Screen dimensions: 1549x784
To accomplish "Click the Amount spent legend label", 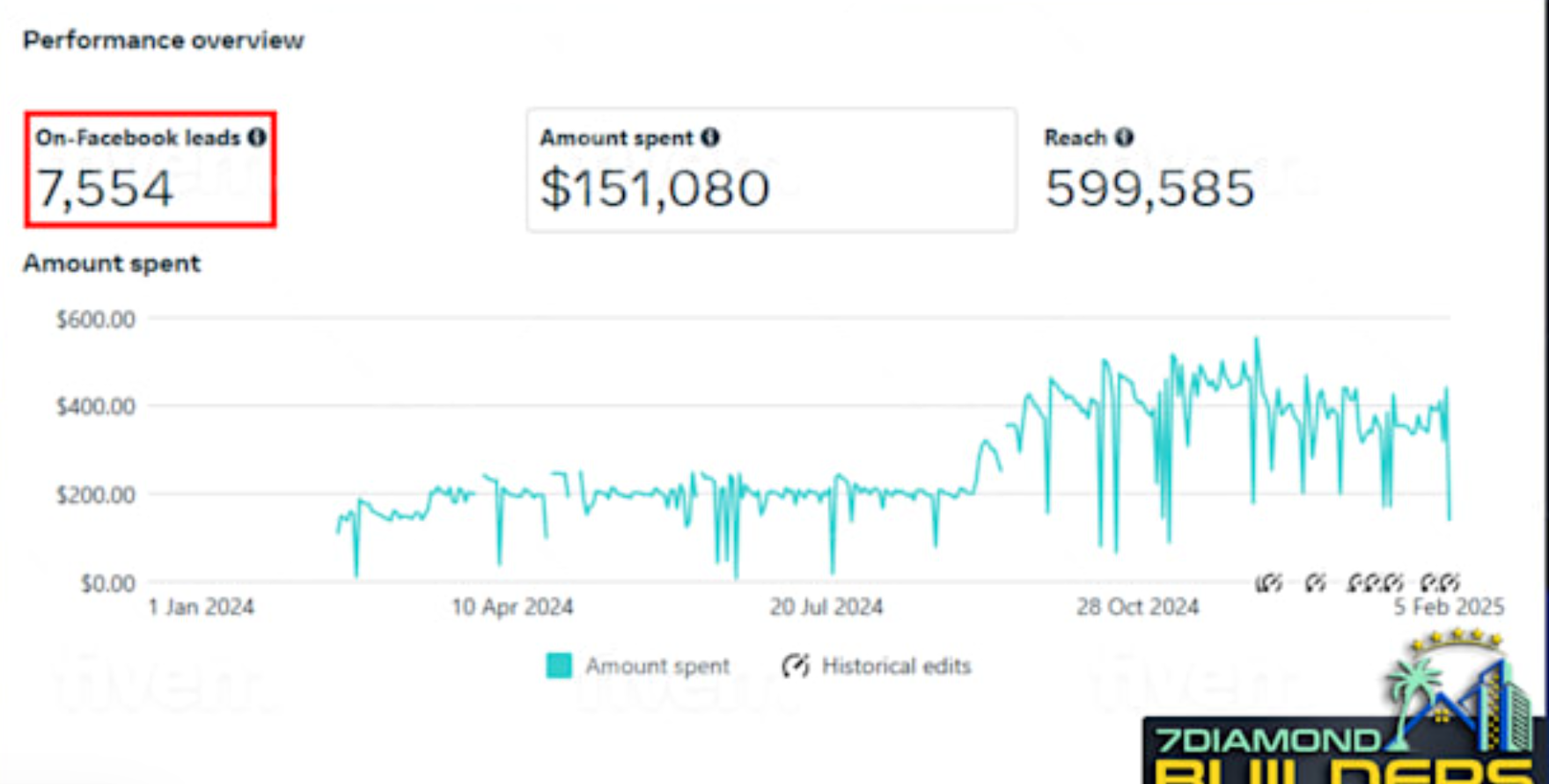I will click(657, 666).
